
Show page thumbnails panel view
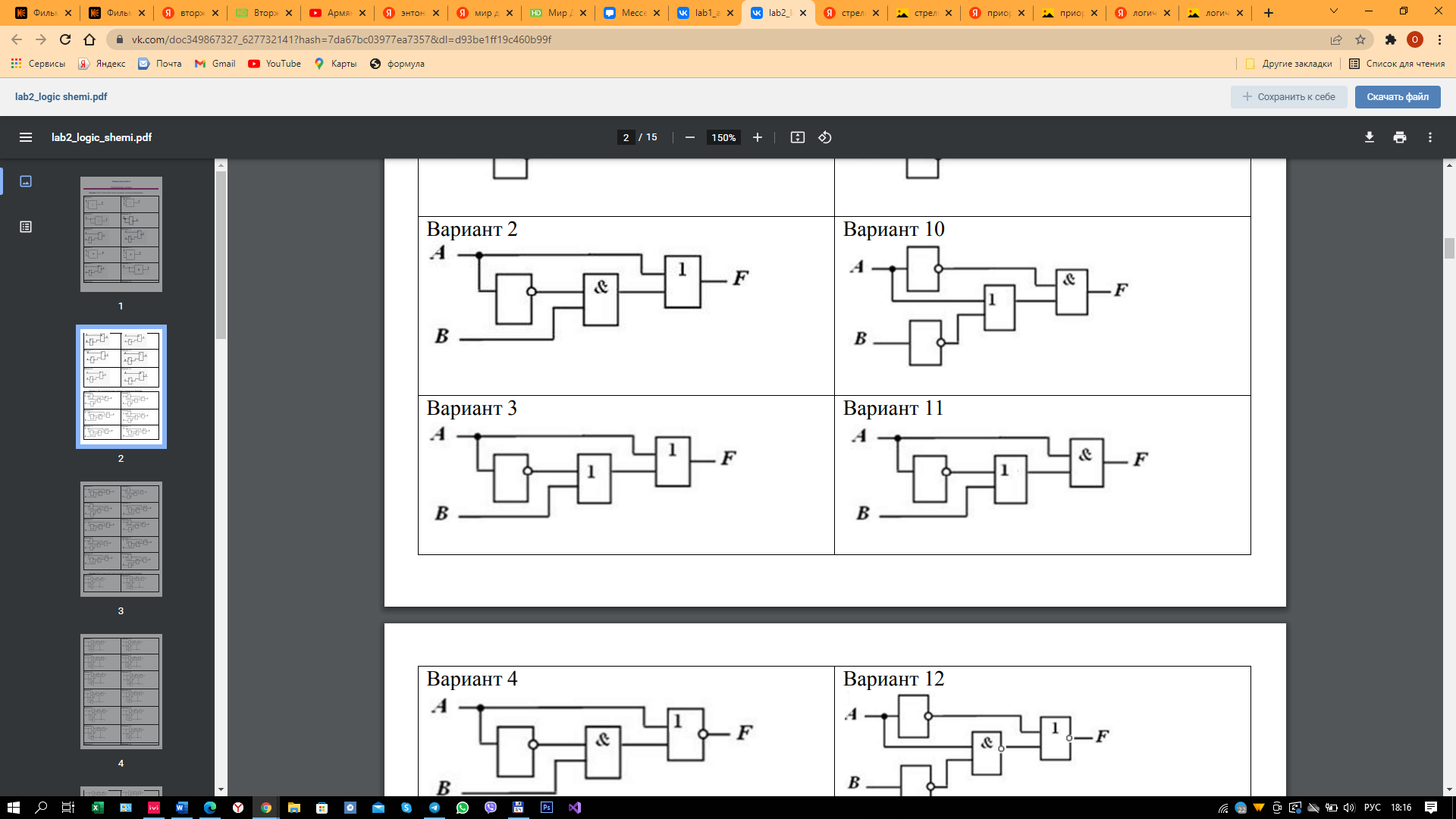coord(26,181)
